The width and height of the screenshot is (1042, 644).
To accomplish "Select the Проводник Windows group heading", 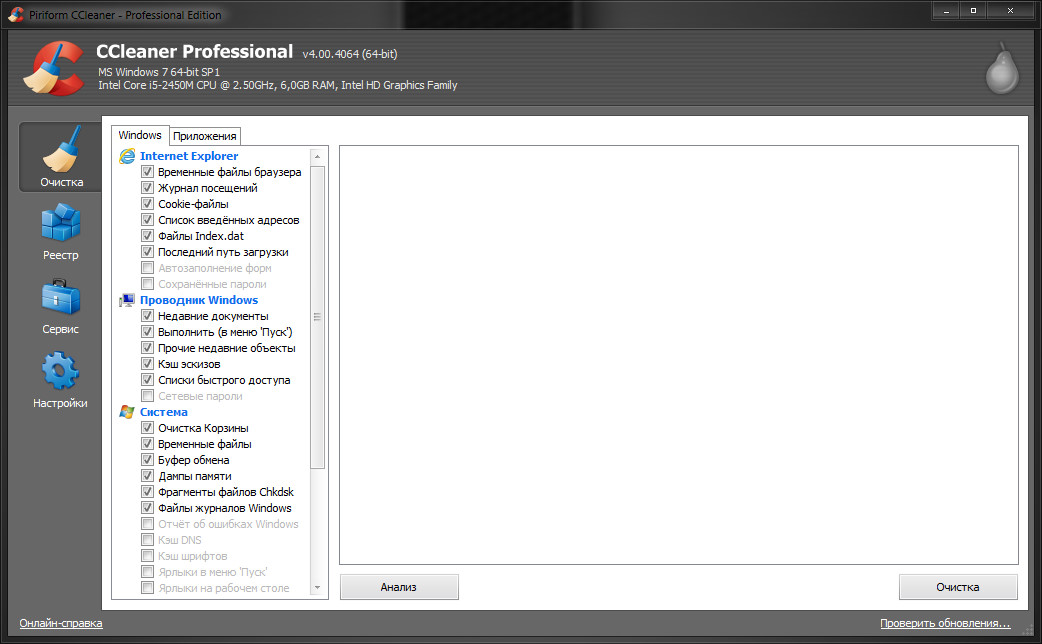I will coord(199,300).
